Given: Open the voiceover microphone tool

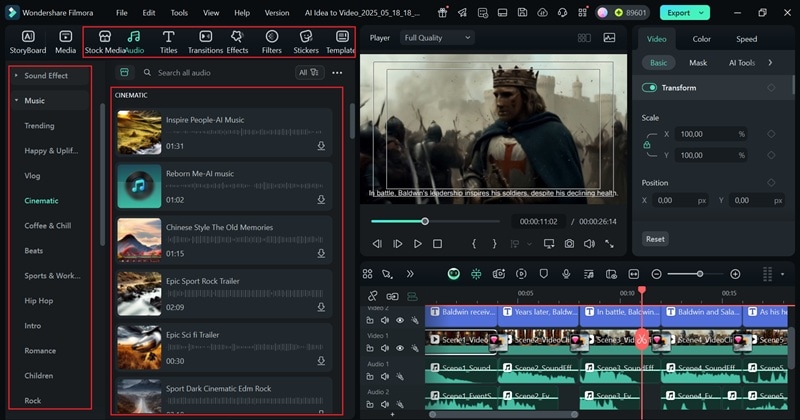Looking at the screenshot, I should tap(566, 274).
